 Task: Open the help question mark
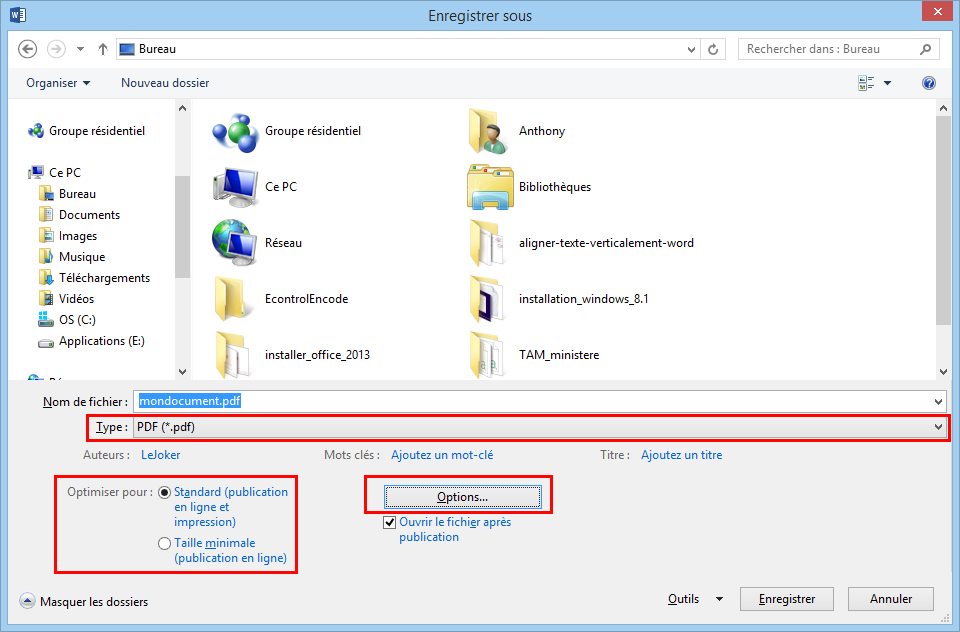pyautogui.click(x=929, y=83)
